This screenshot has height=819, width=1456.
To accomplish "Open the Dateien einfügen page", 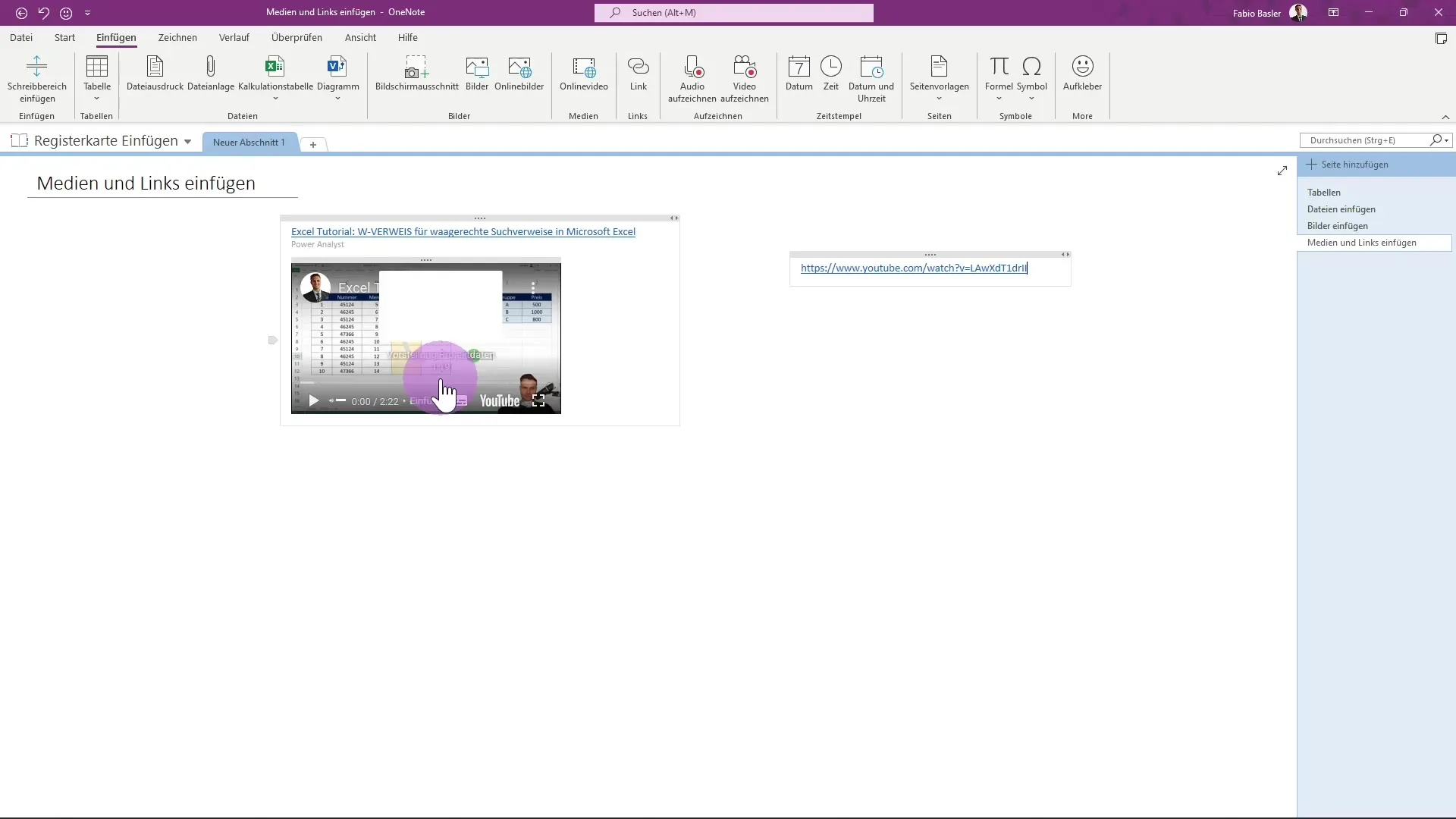I will click(x=1341, y=209).
